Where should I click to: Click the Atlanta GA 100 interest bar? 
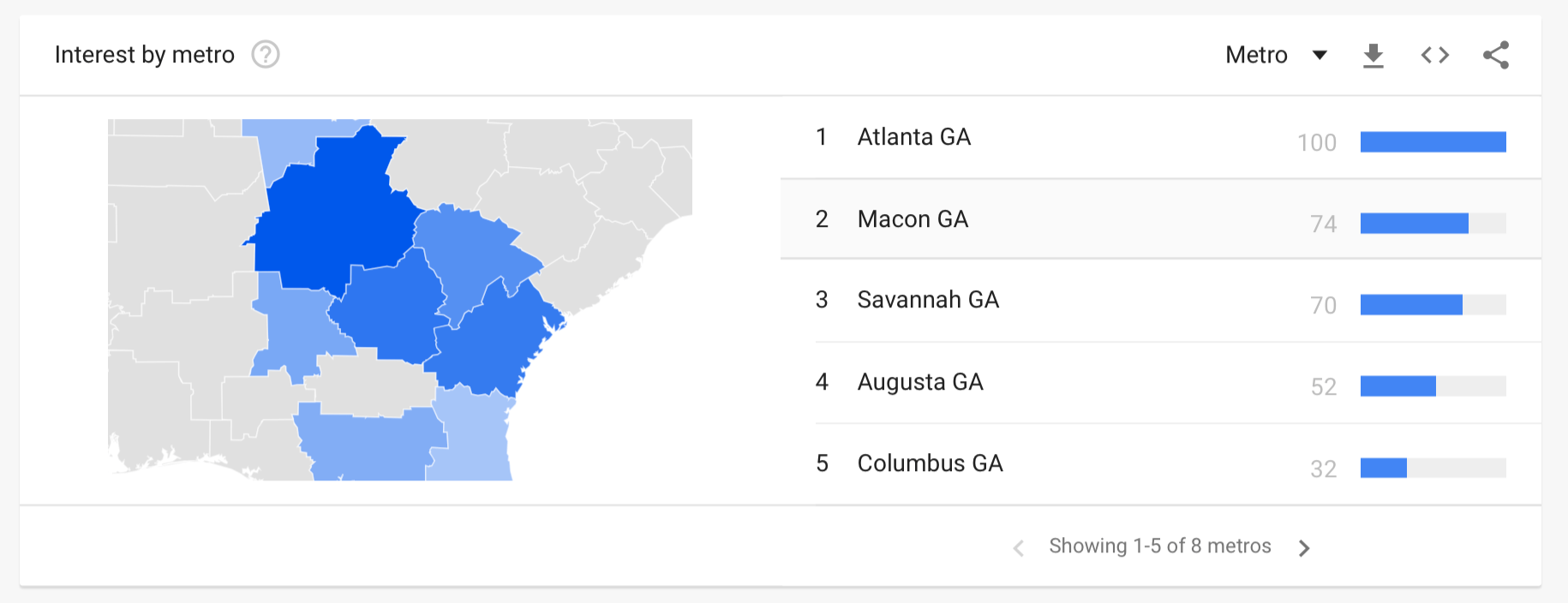tap(1433, 142)
